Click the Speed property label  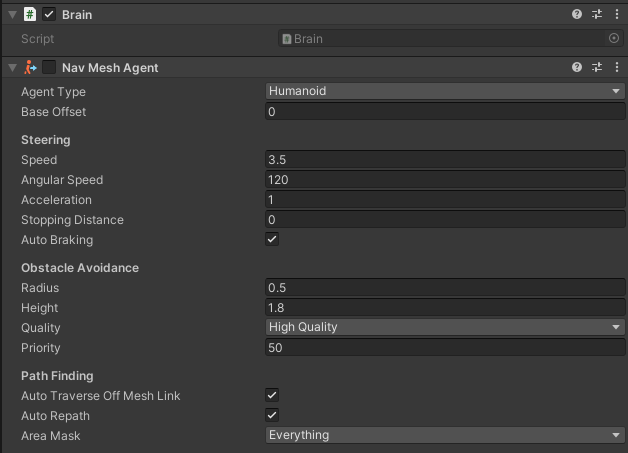39,160
